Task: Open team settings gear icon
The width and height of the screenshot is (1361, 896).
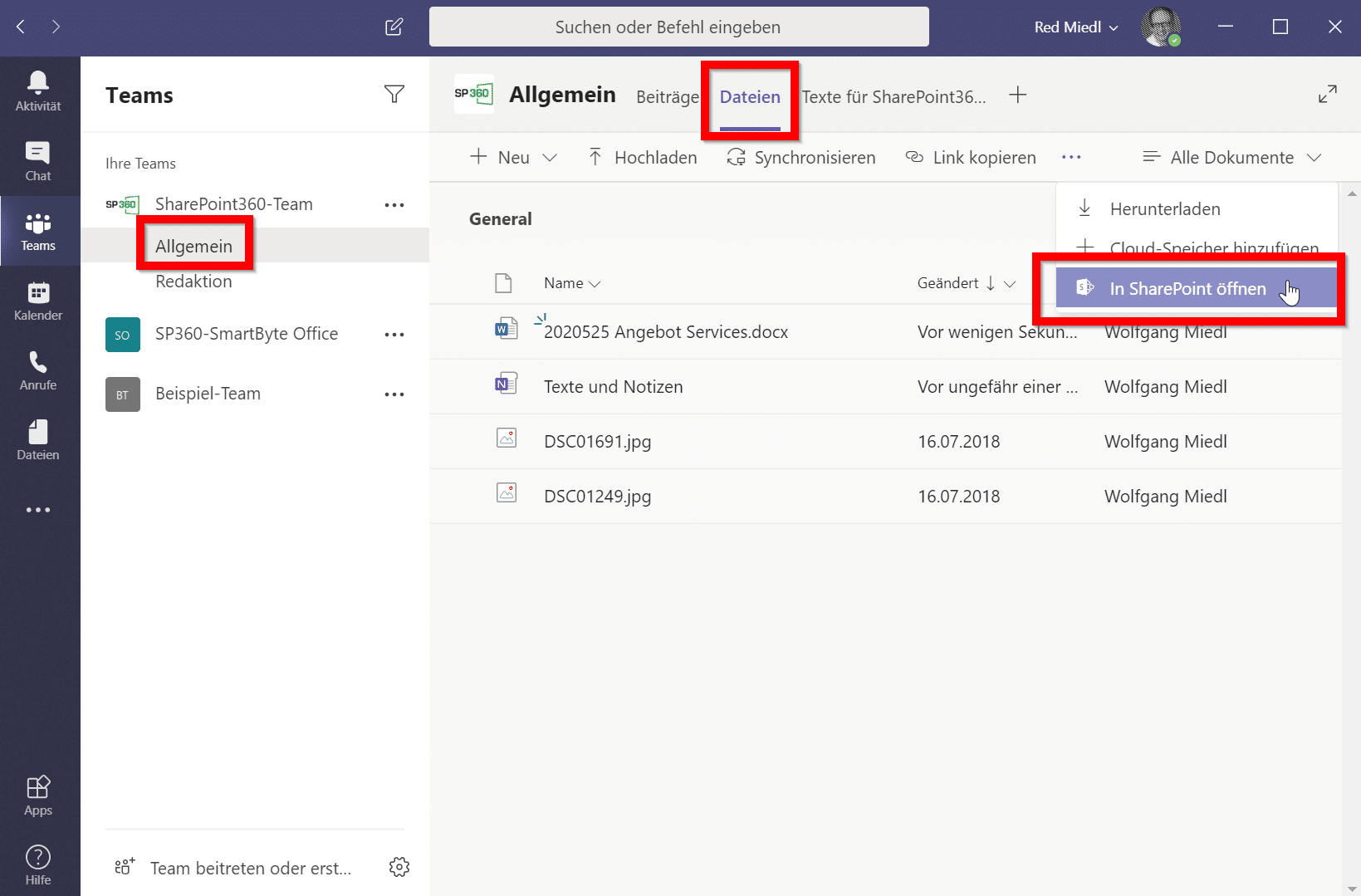Action: [399, 867]
